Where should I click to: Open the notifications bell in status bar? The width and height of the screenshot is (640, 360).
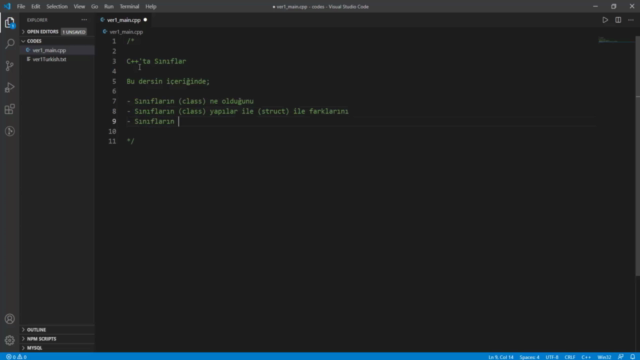[x=632, y=357]
